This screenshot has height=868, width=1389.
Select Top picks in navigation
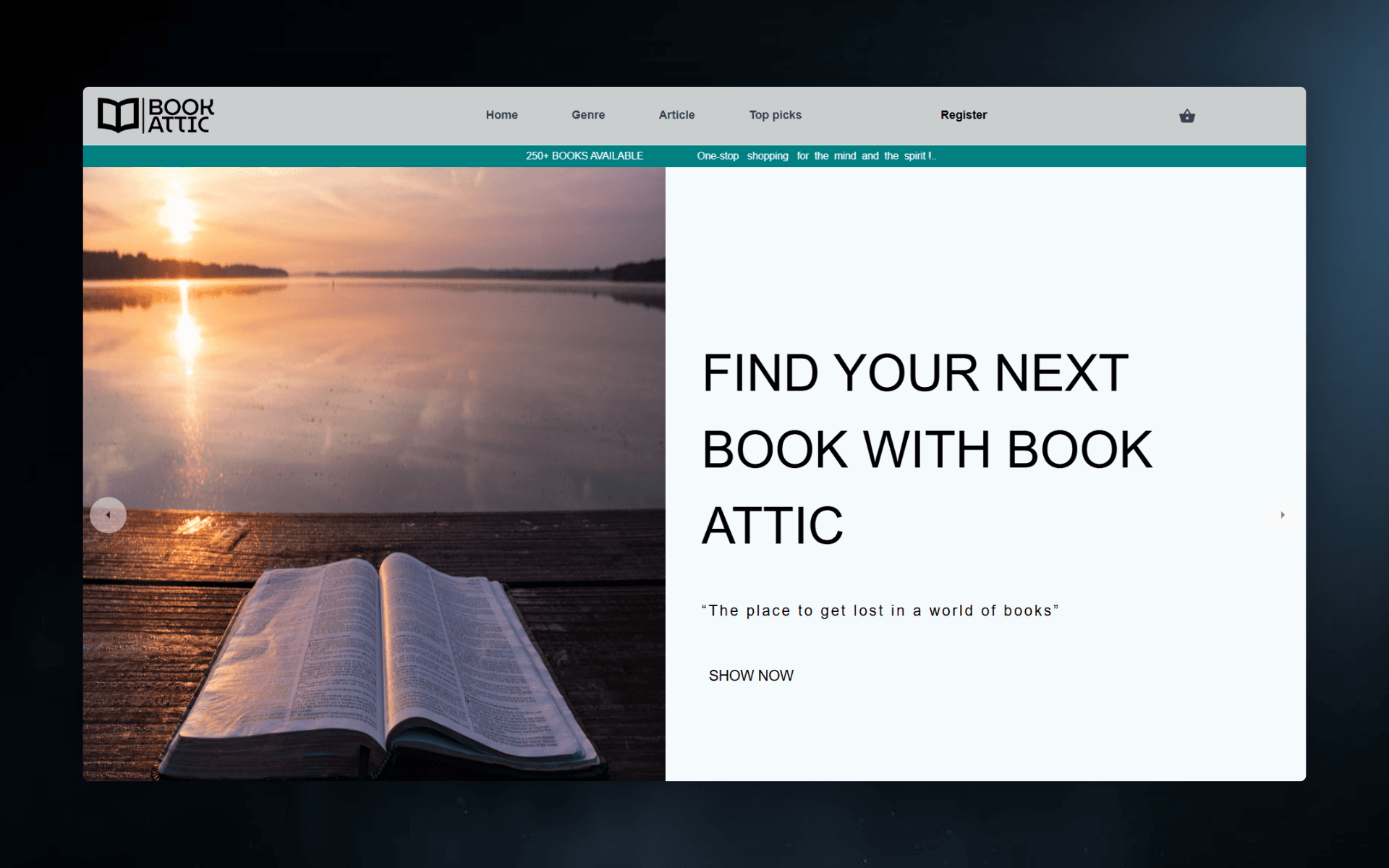(775, 115)
